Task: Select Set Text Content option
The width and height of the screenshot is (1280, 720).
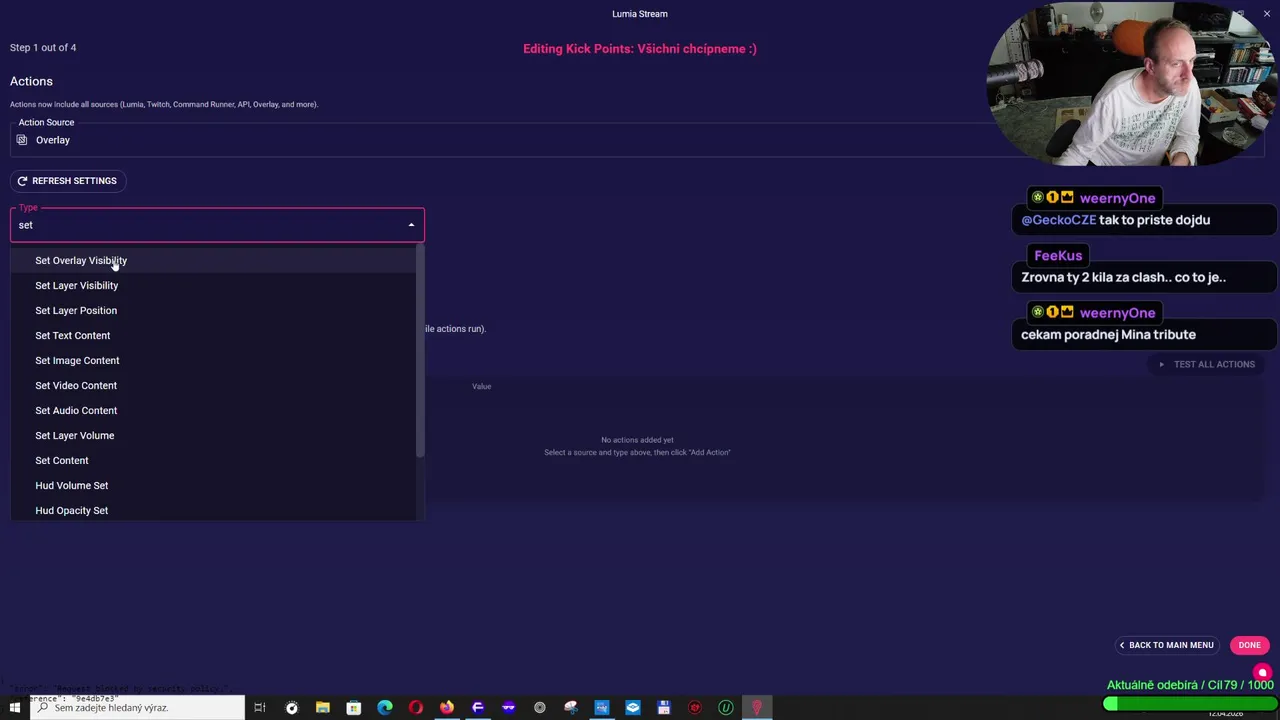Action: pyautogui.click(x=72, y=335)
